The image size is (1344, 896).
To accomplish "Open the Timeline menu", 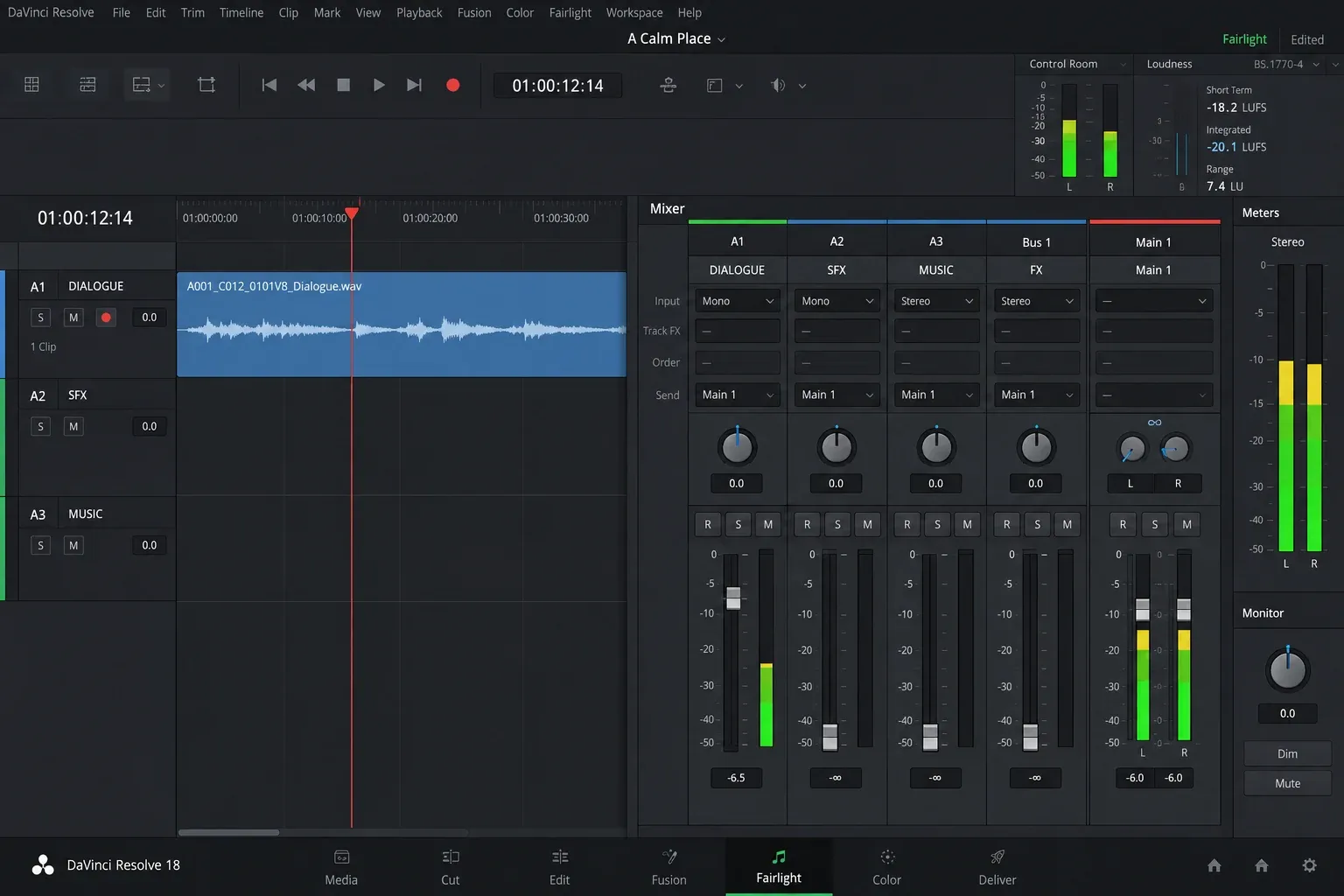I will (241, 12).
